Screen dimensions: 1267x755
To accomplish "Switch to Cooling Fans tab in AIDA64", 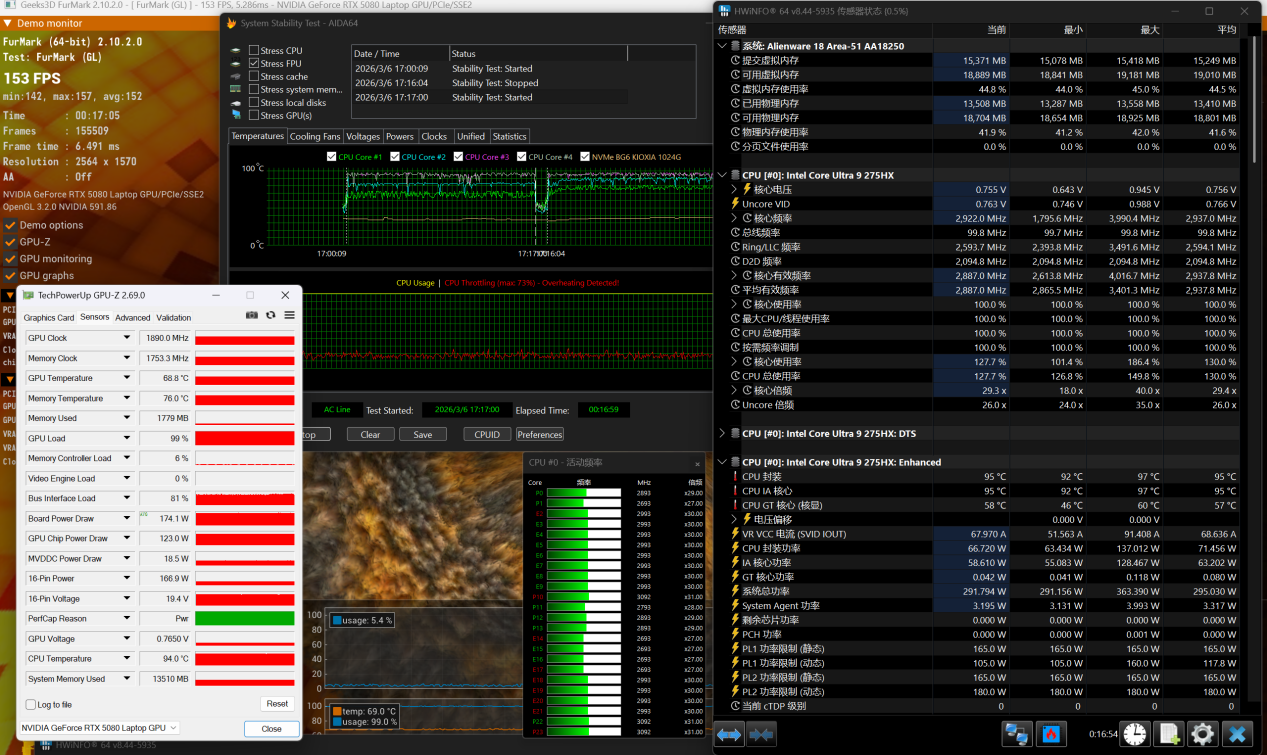I will tap(315, 136).
